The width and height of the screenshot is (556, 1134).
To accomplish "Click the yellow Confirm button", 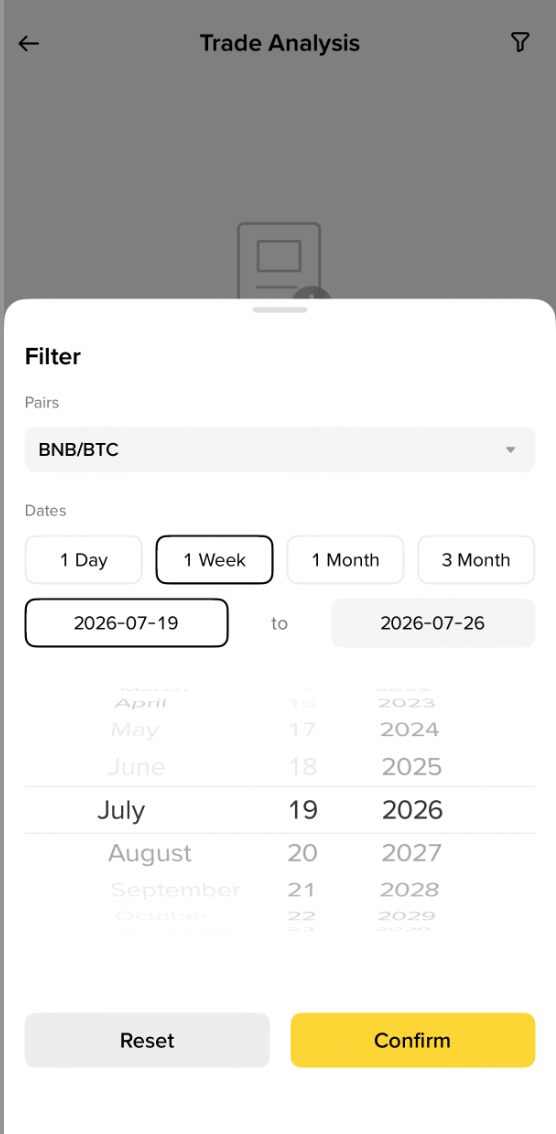I will coord(413,1040).
